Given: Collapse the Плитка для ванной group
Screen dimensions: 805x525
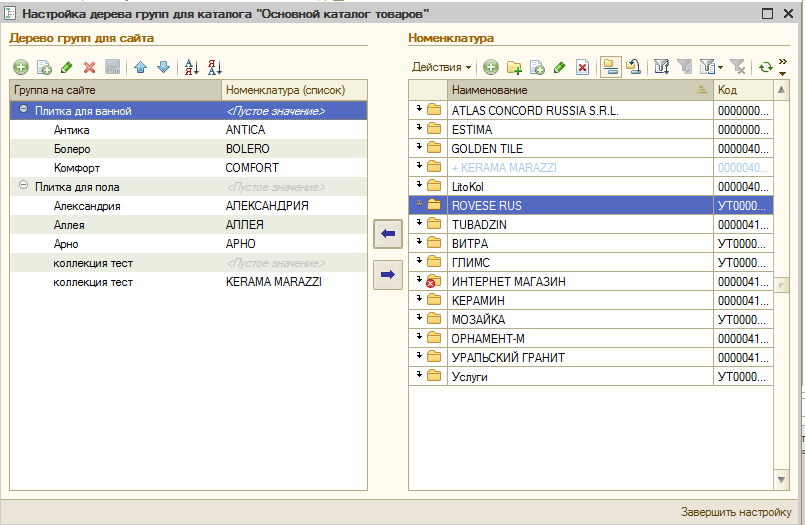Looking at the screenshot, I should tap(23, 111).
